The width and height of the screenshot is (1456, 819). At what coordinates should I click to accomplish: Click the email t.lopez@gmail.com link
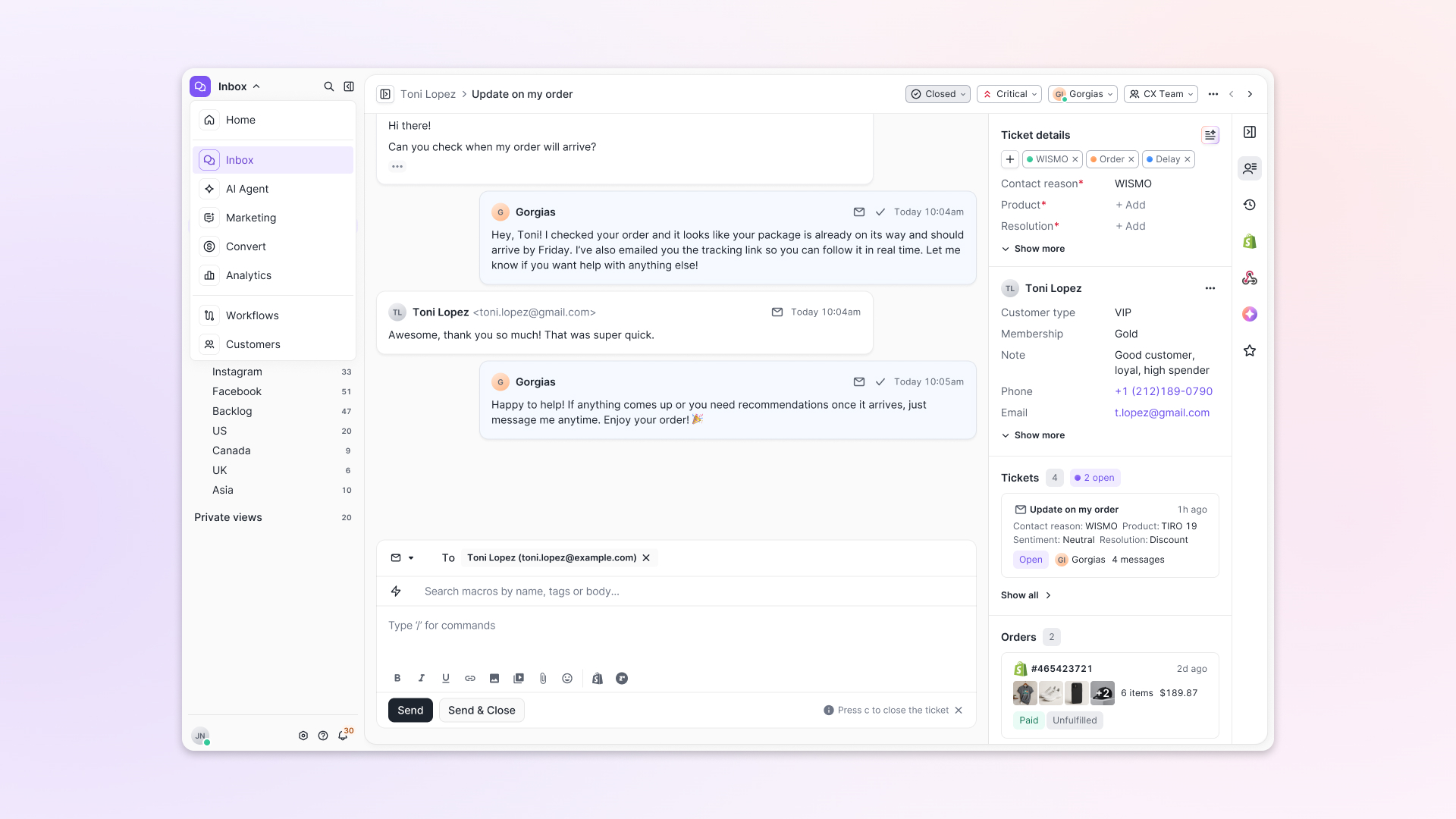tap(1162, 413)
